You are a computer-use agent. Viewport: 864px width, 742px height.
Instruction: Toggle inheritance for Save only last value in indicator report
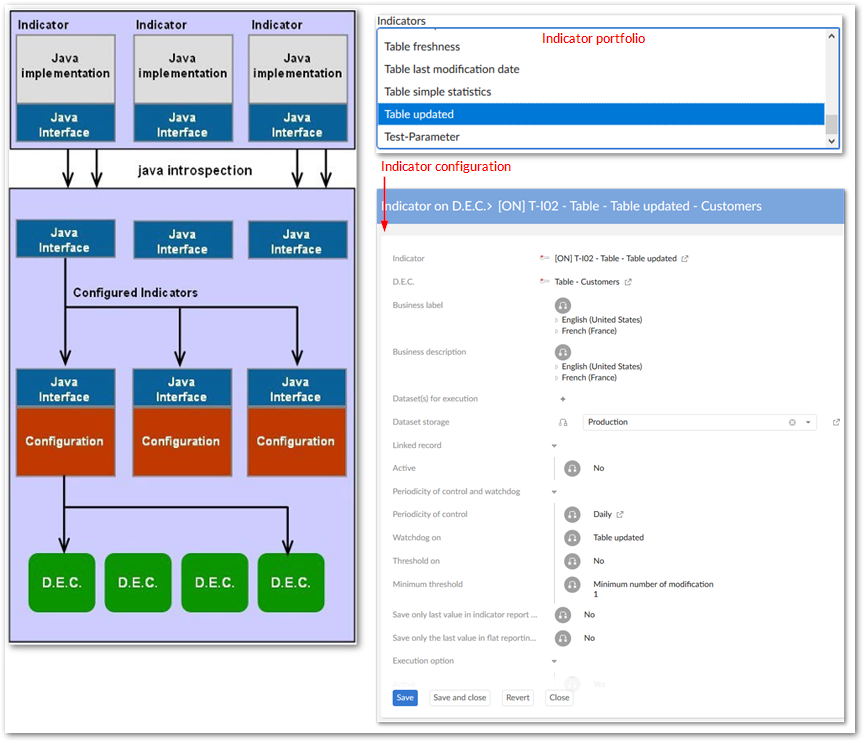[x=563, y=615]
